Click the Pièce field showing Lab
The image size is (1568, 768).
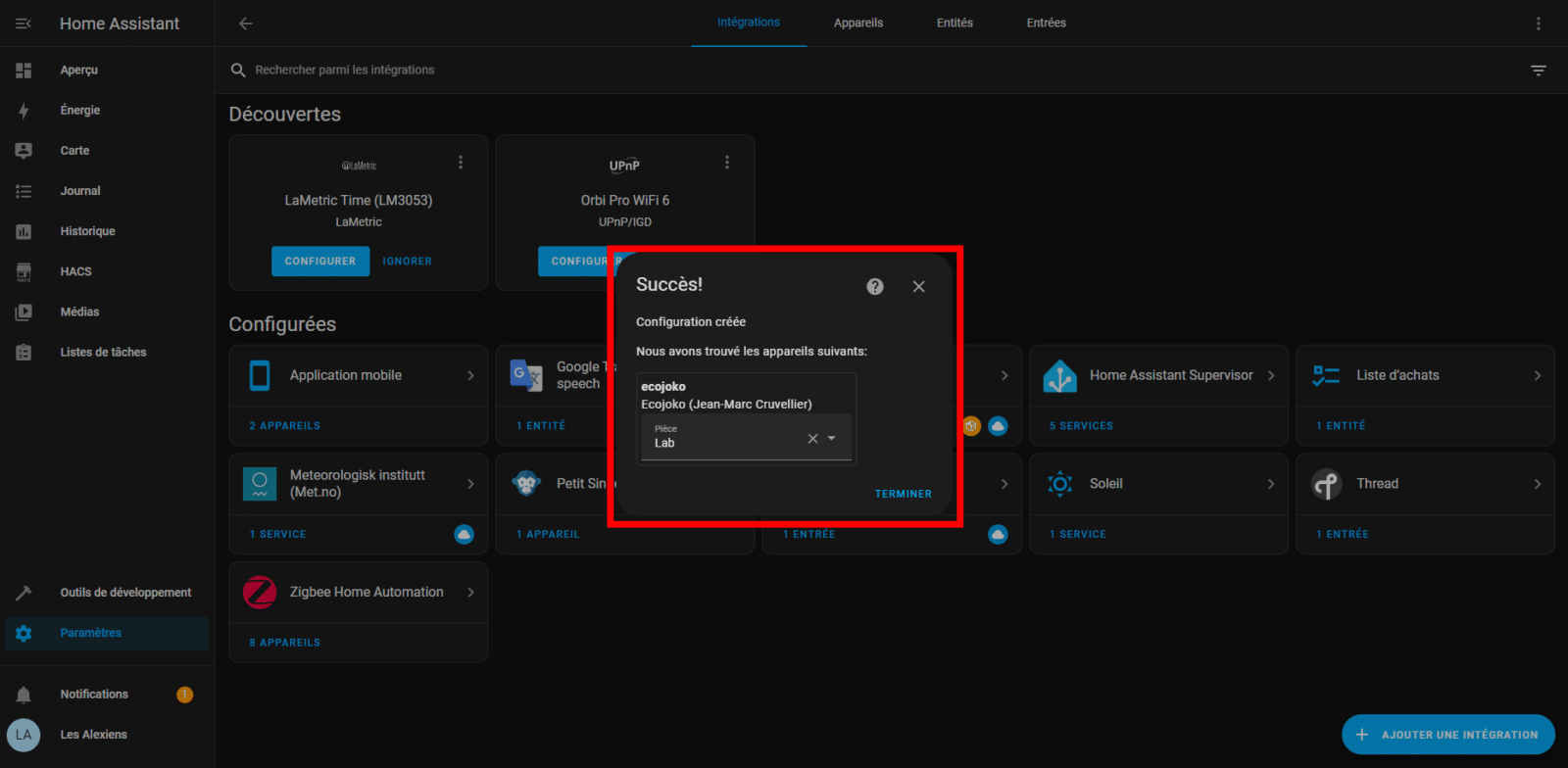pos(746,437)
